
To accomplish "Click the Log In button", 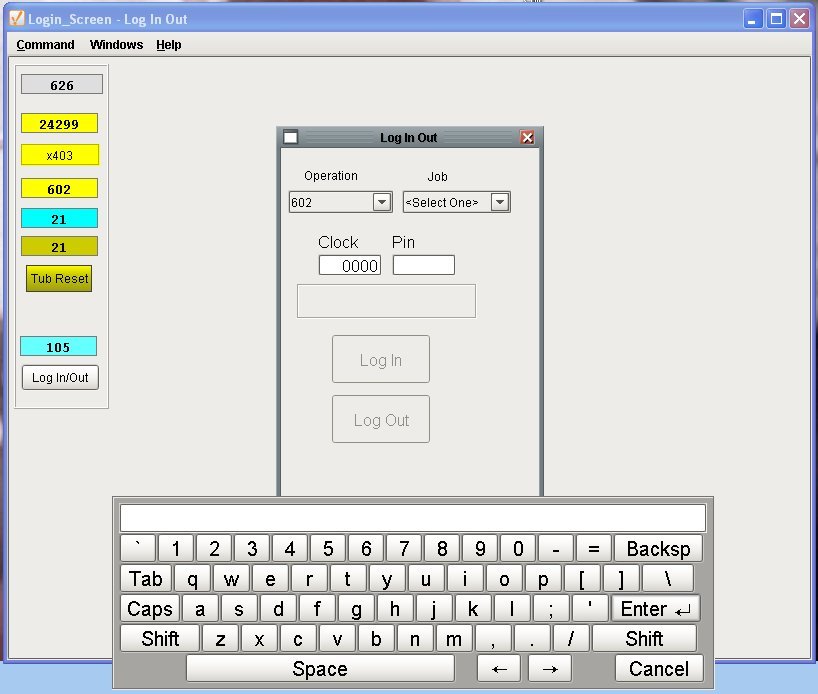I will point(381,360).
